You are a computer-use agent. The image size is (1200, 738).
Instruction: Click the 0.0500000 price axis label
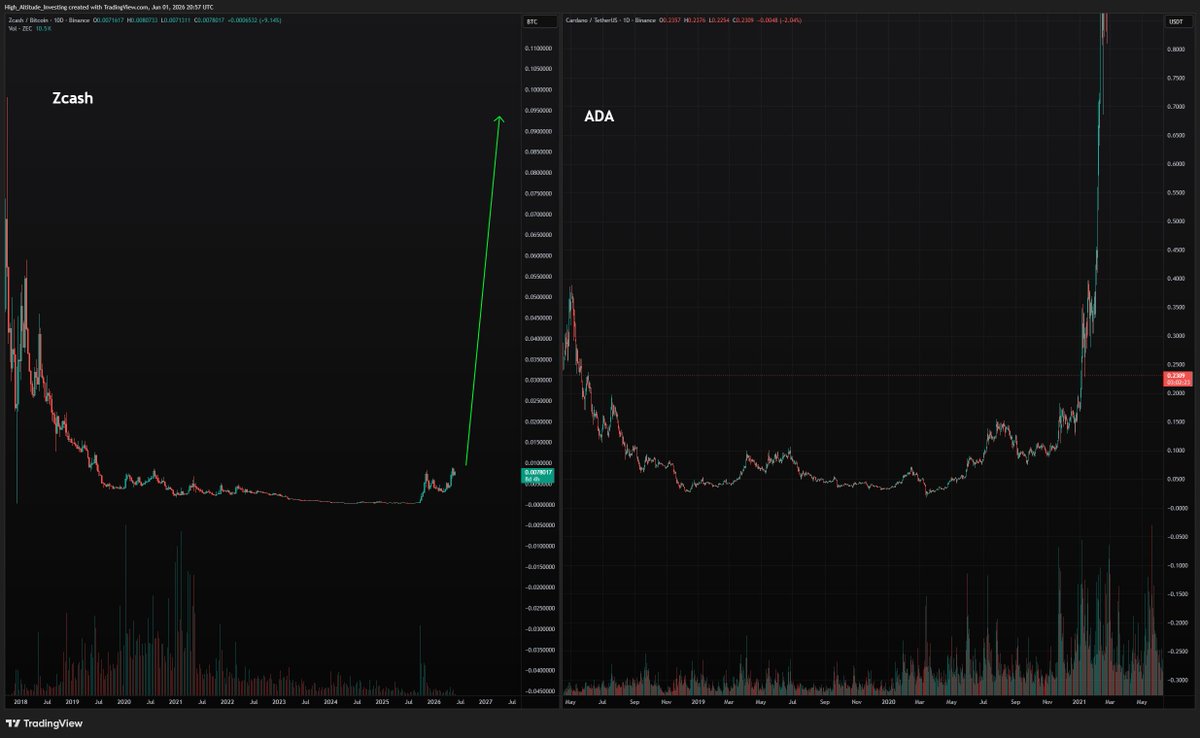click(x=539, y=297)
